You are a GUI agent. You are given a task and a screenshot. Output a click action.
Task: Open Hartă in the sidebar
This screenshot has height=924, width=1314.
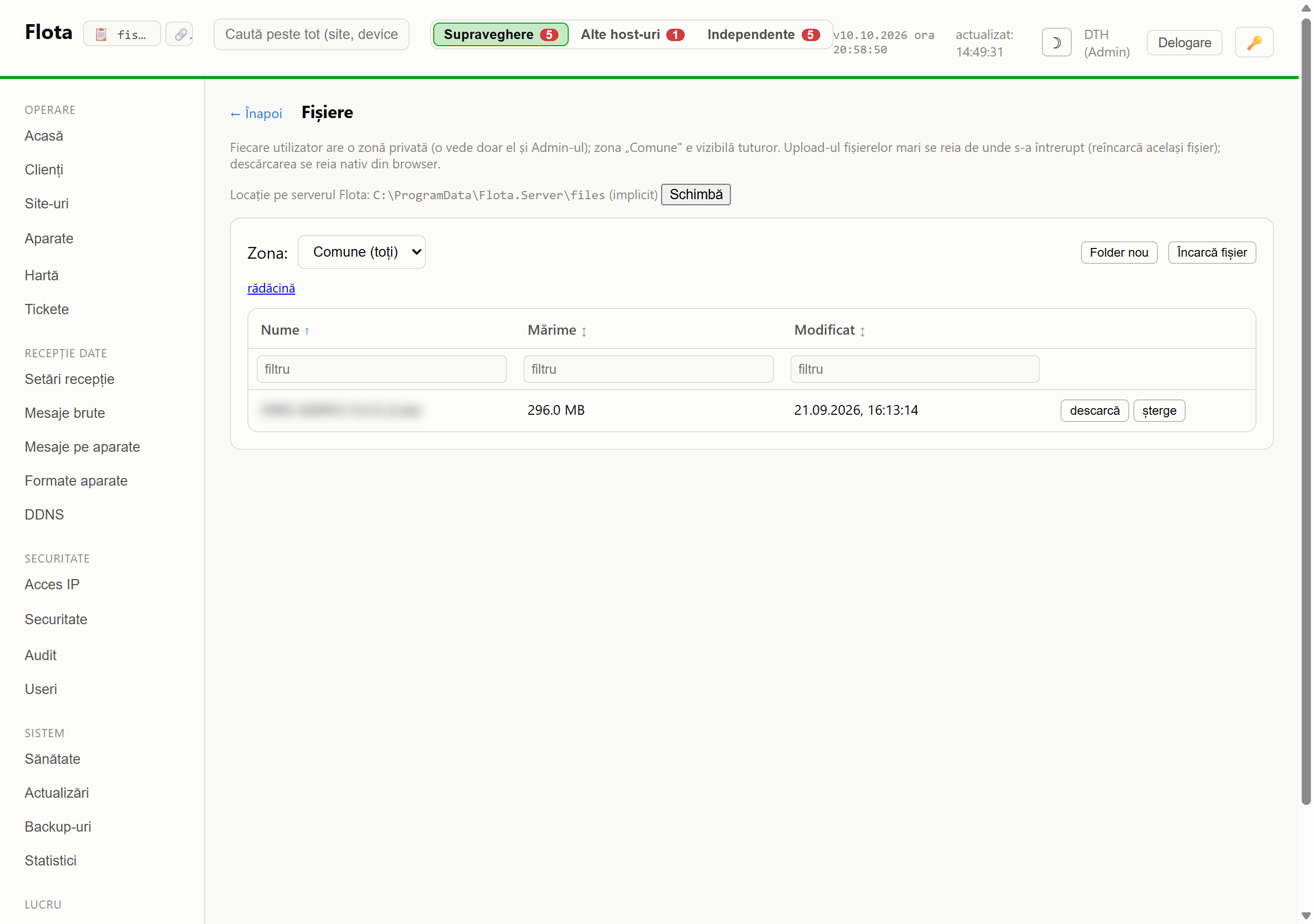pos(41,275)
